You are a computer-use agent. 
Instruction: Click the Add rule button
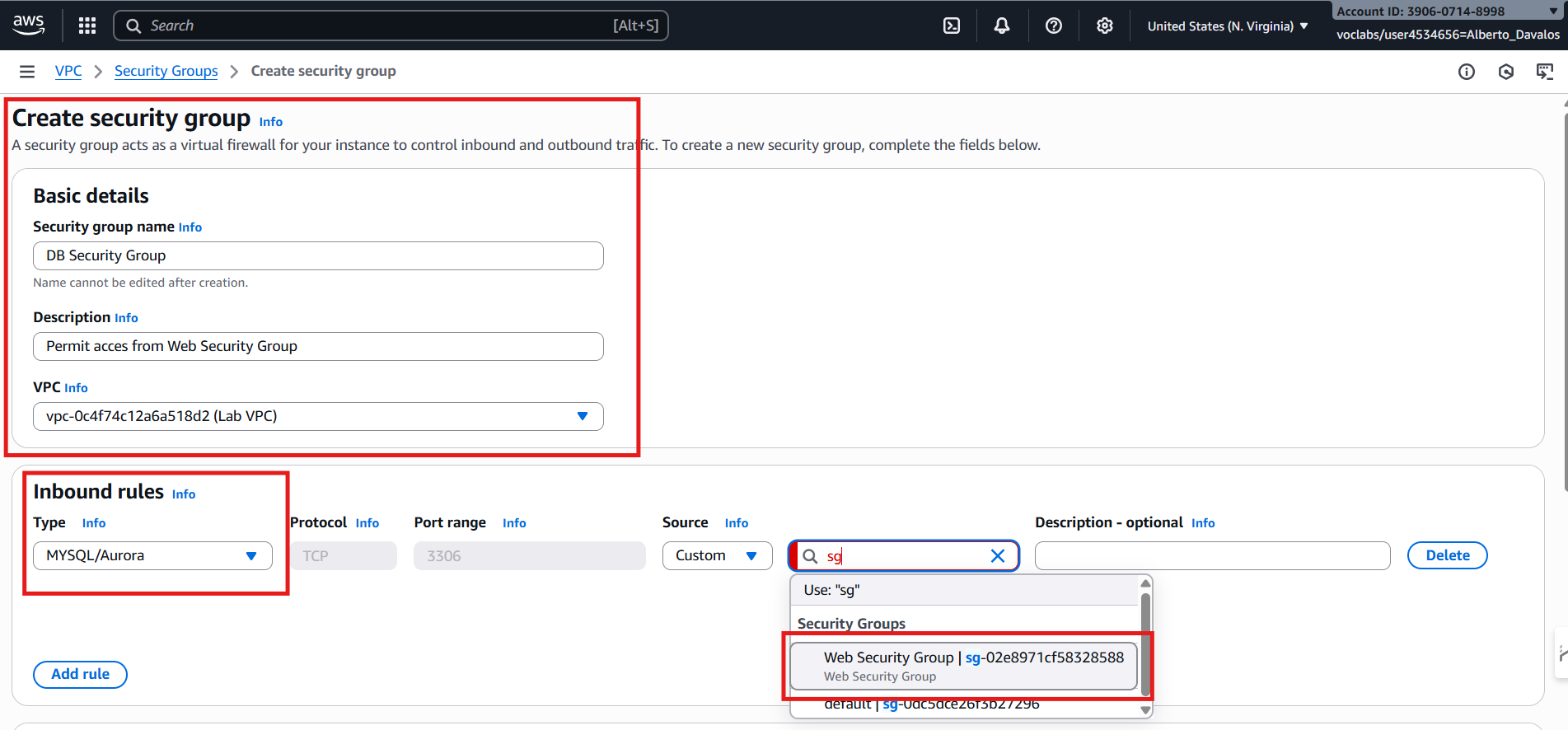[x=80, y=674]
